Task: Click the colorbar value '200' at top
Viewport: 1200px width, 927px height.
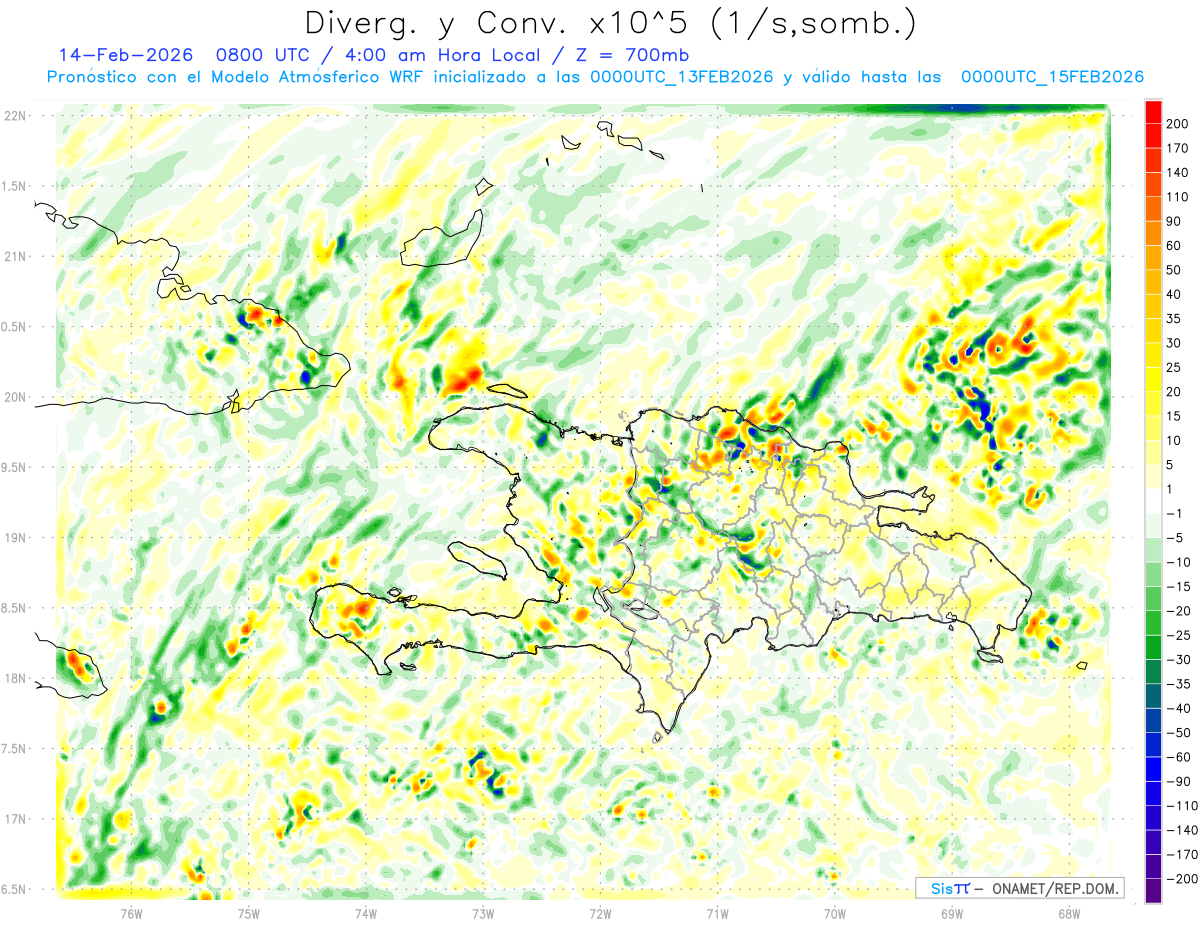Action: 1177,124
